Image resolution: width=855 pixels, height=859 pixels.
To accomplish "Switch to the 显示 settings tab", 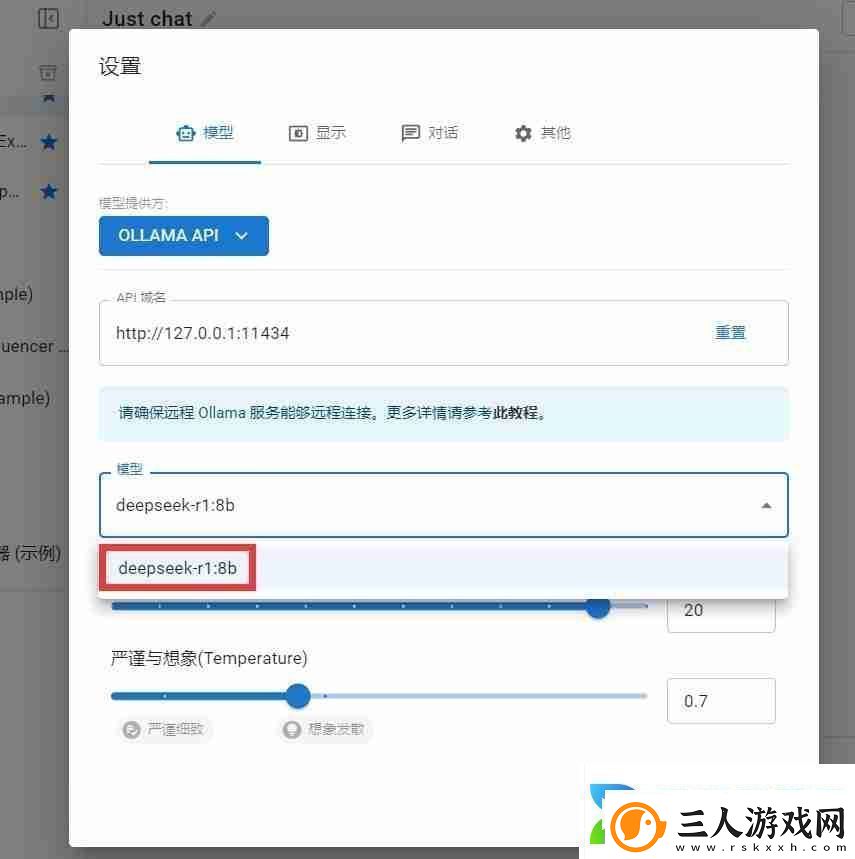I will click(x=318, y=133).
